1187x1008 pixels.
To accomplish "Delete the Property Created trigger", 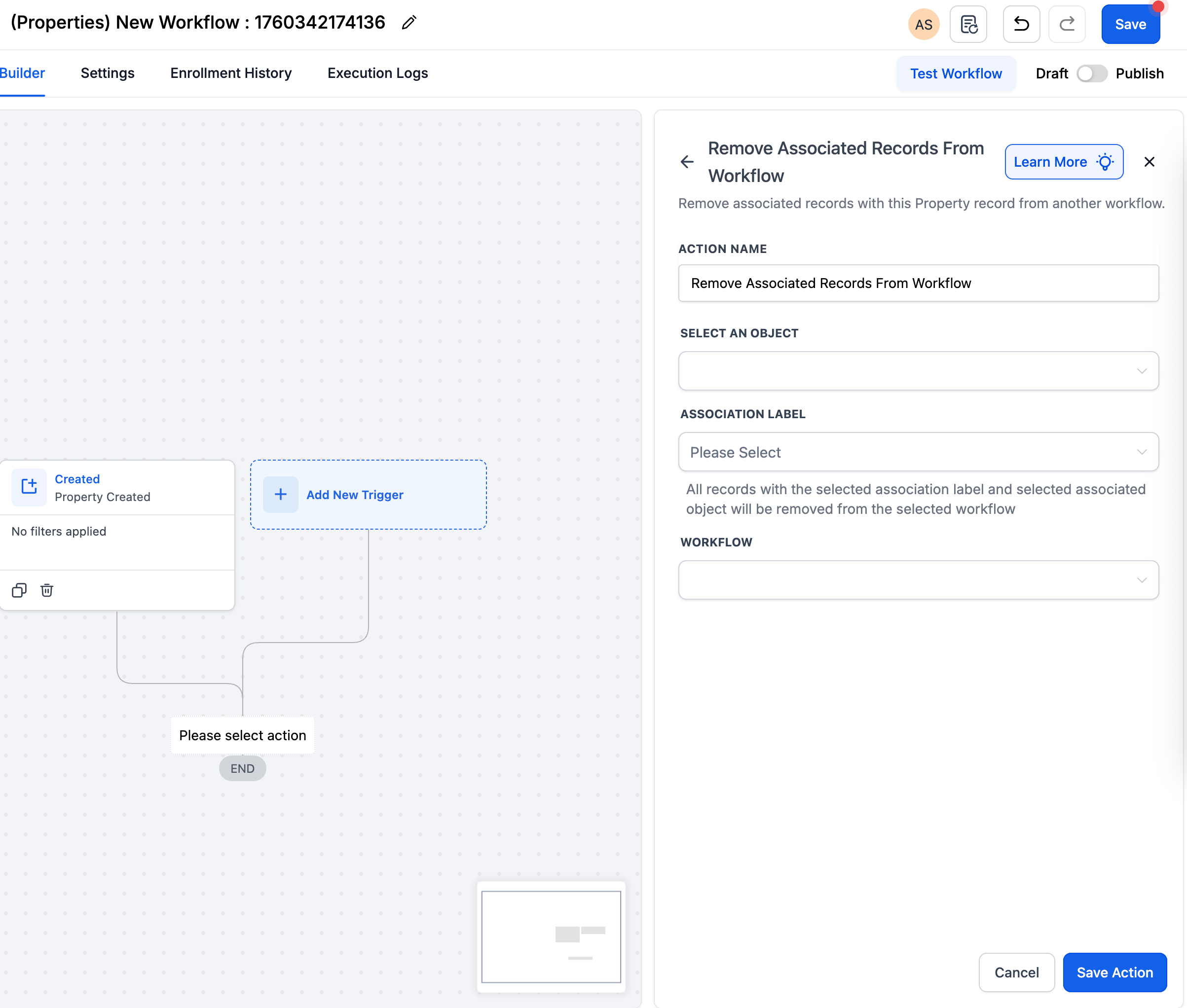I will [47, 590].
